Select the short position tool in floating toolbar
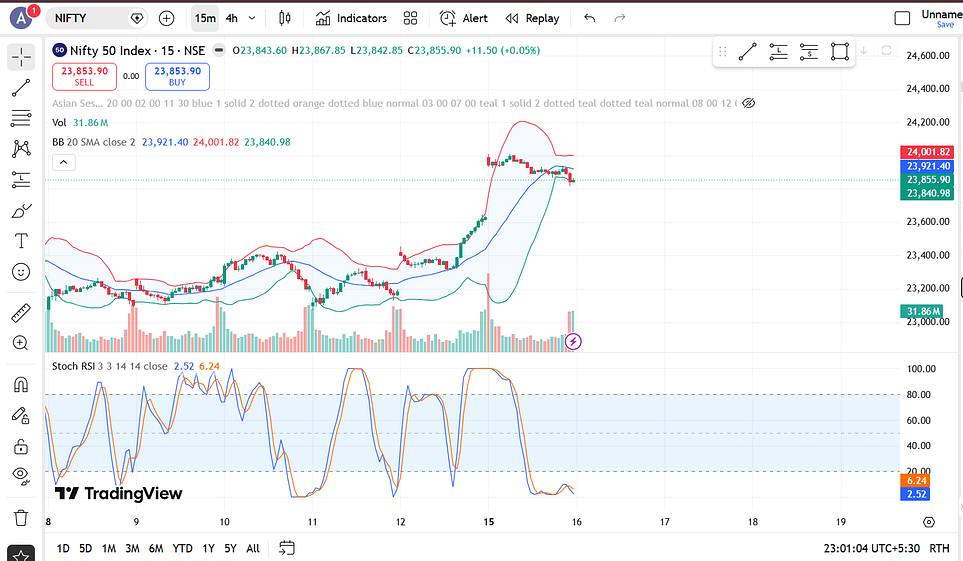 (809, 52)
